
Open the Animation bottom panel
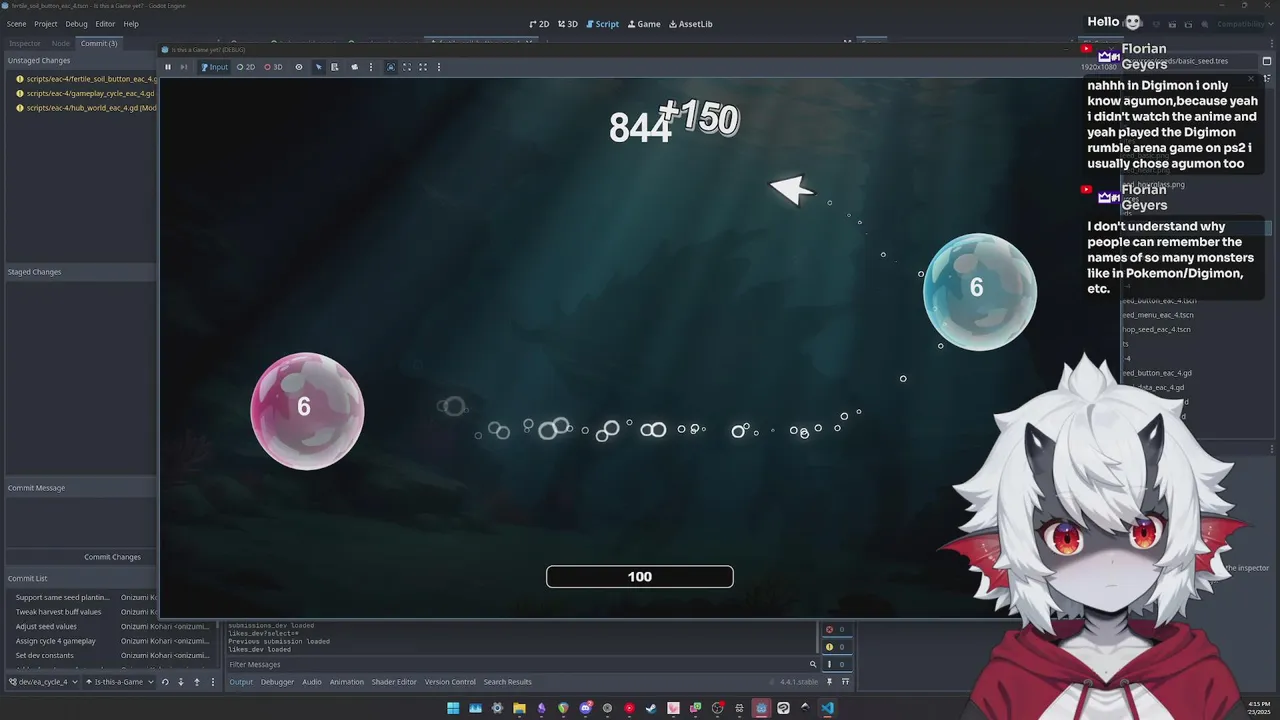pos(347,682)
